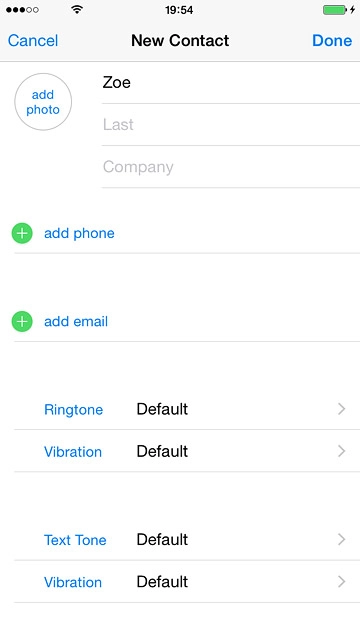Tap the add photo circle
Screen dimensions: 360x640
point(43,102)
